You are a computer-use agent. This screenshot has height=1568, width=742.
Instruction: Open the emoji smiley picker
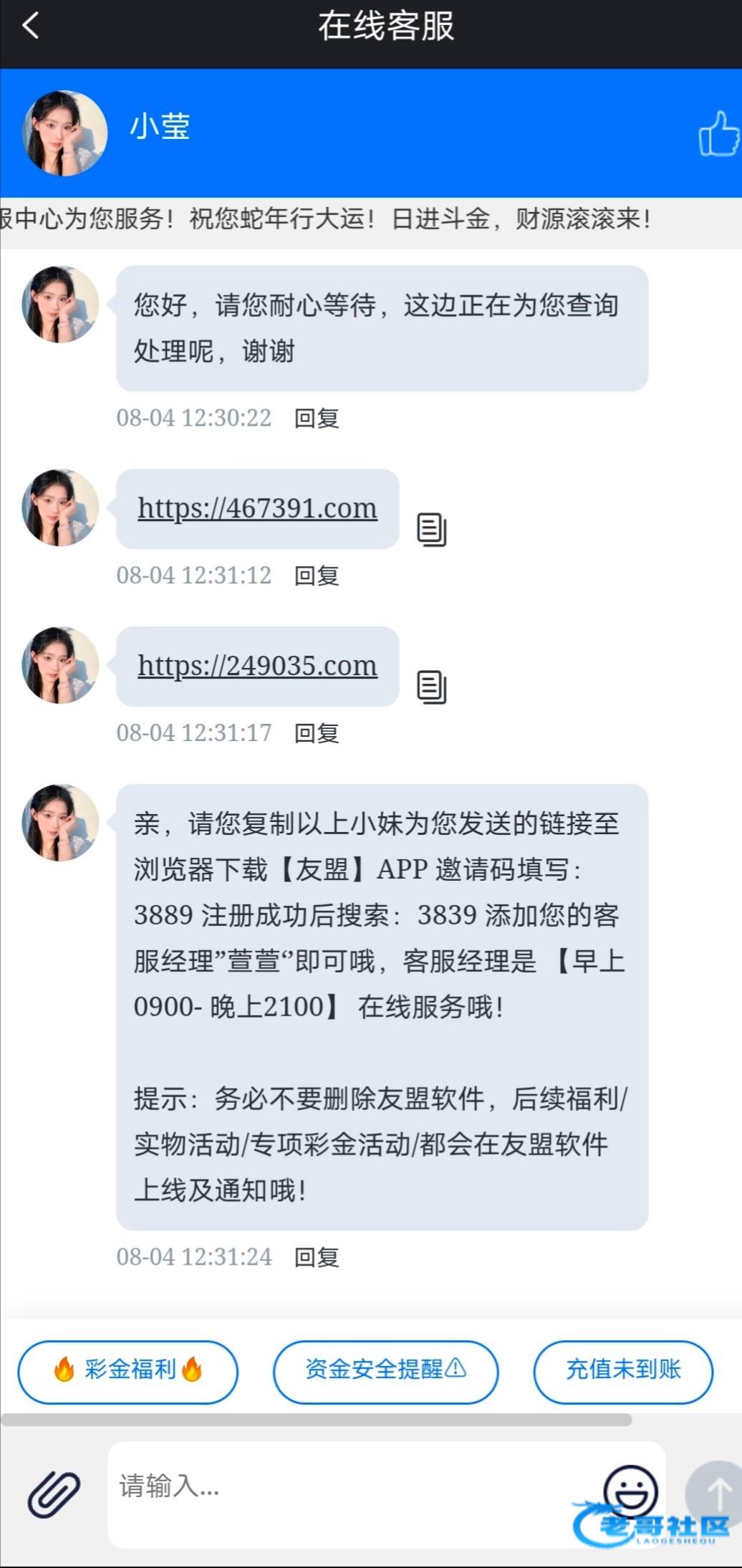pyautogui.click(x=630, y=1491)
